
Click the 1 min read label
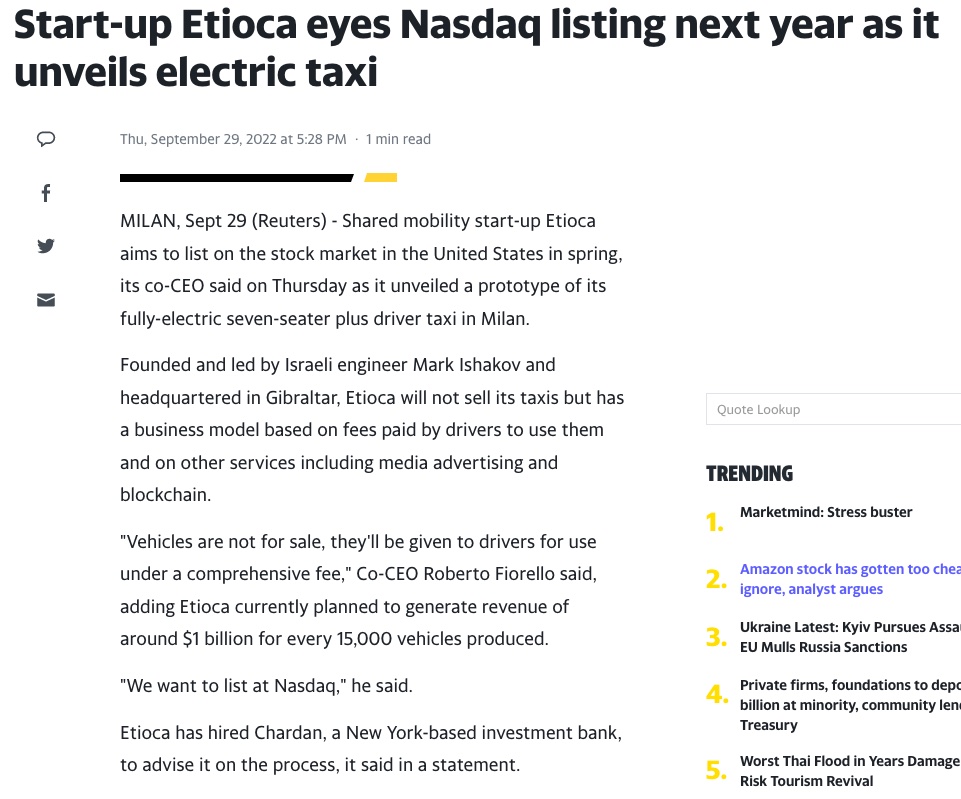point(398,139)
